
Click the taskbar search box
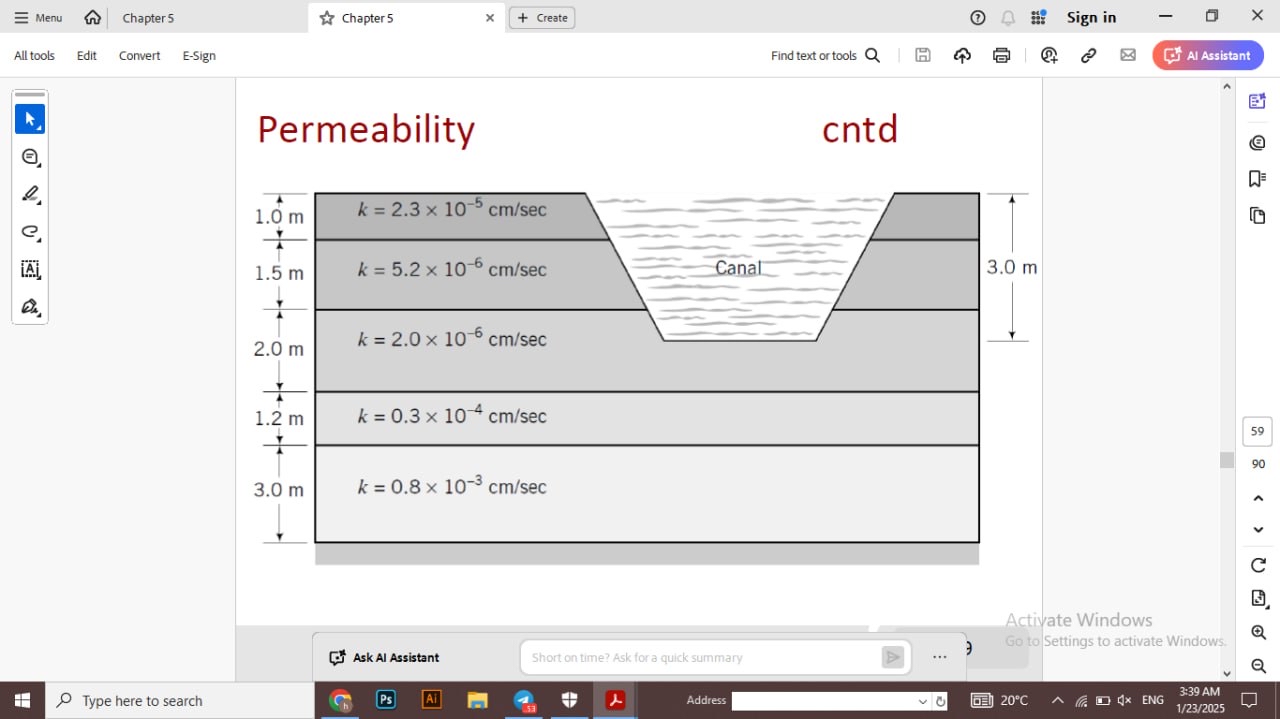[x=180, y=700]
